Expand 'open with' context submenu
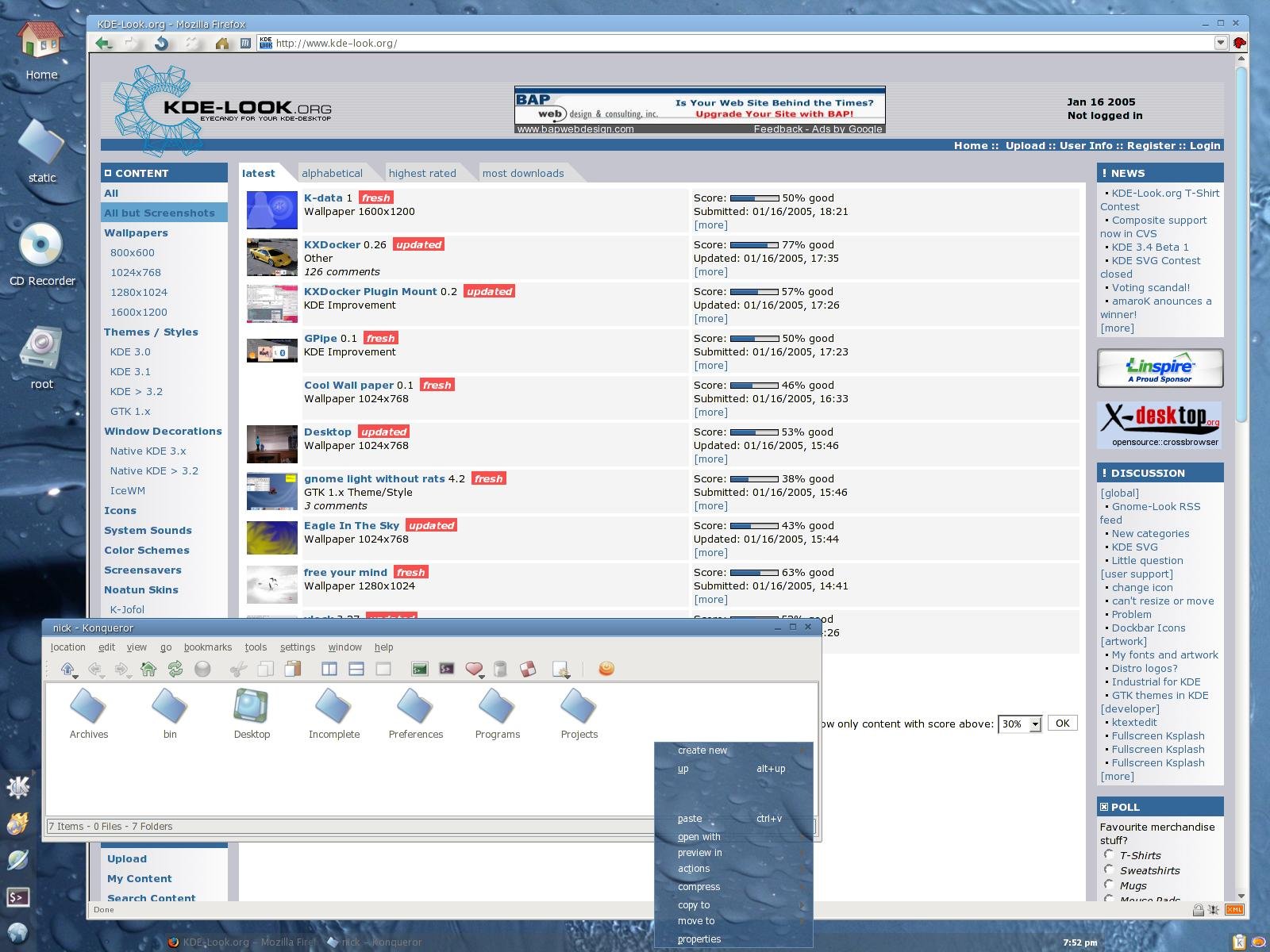This screenshot has height=952, width=1270. [733, 837]
